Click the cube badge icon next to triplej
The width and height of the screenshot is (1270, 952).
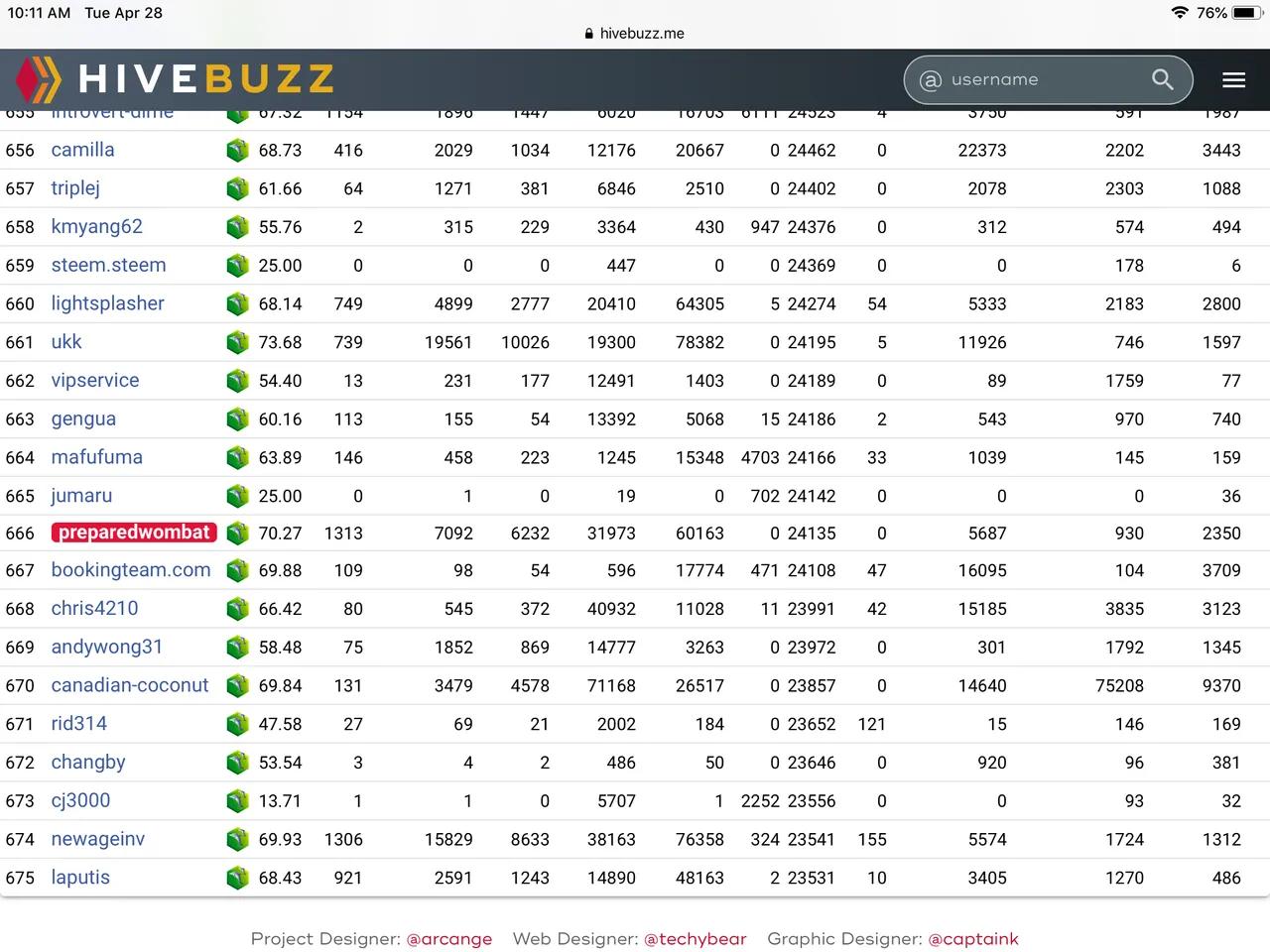click(x=238, y=188)
